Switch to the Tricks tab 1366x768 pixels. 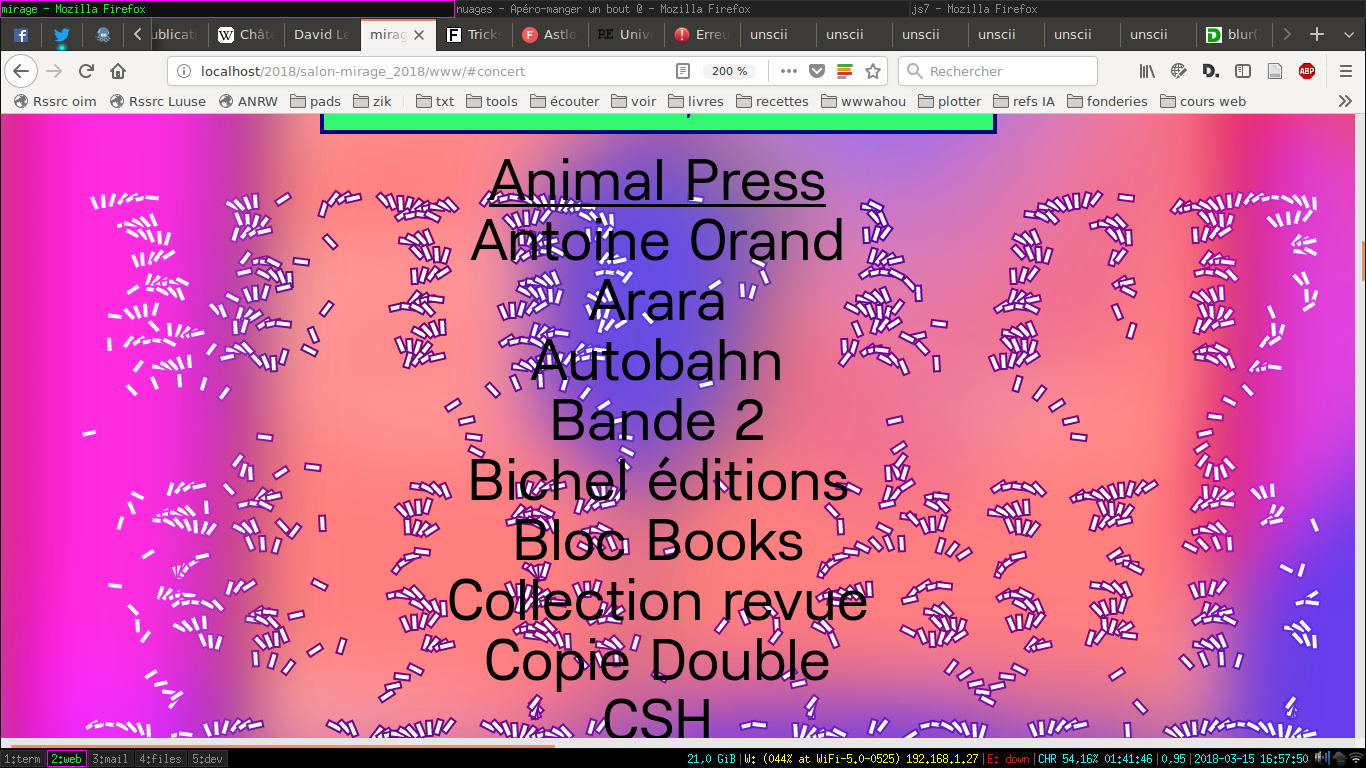(x=474, y=34)
